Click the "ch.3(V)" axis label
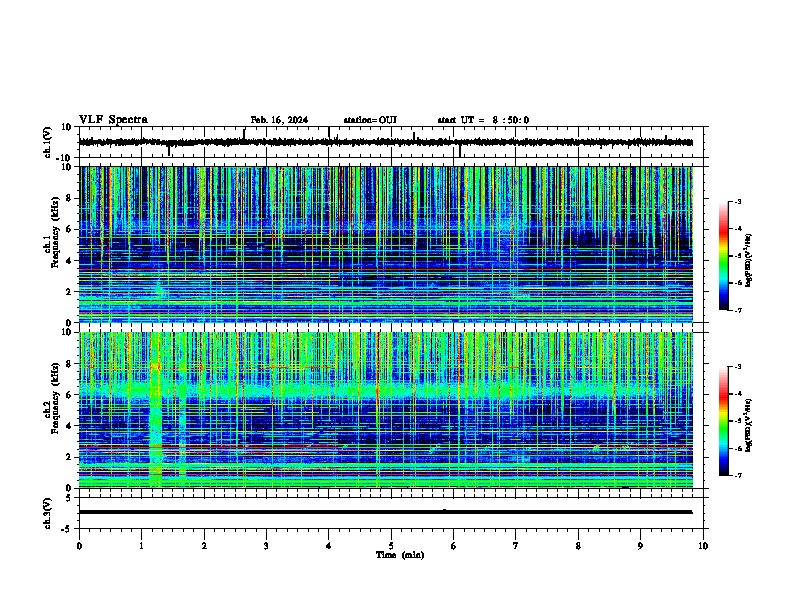Image resolution: width=792 pixels, height=612 pixels. [x=48, y=513]
